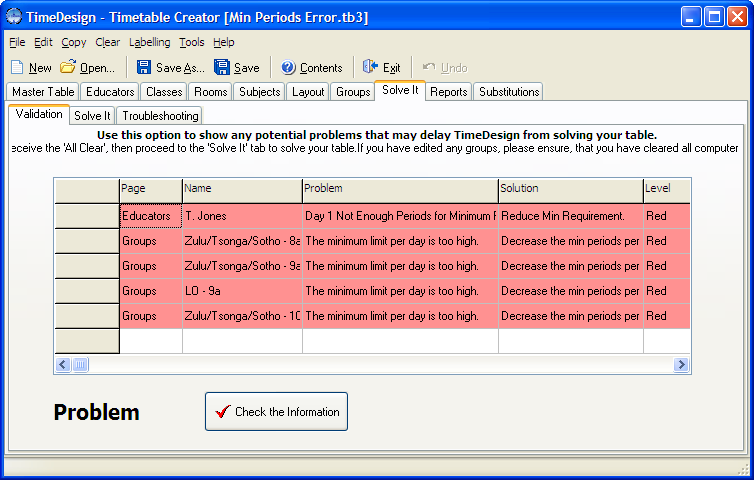The image size is (754, 480).
Task: Select the Zulu/Tsonga/Sotho - 9a cell
Action: (242, 266)
